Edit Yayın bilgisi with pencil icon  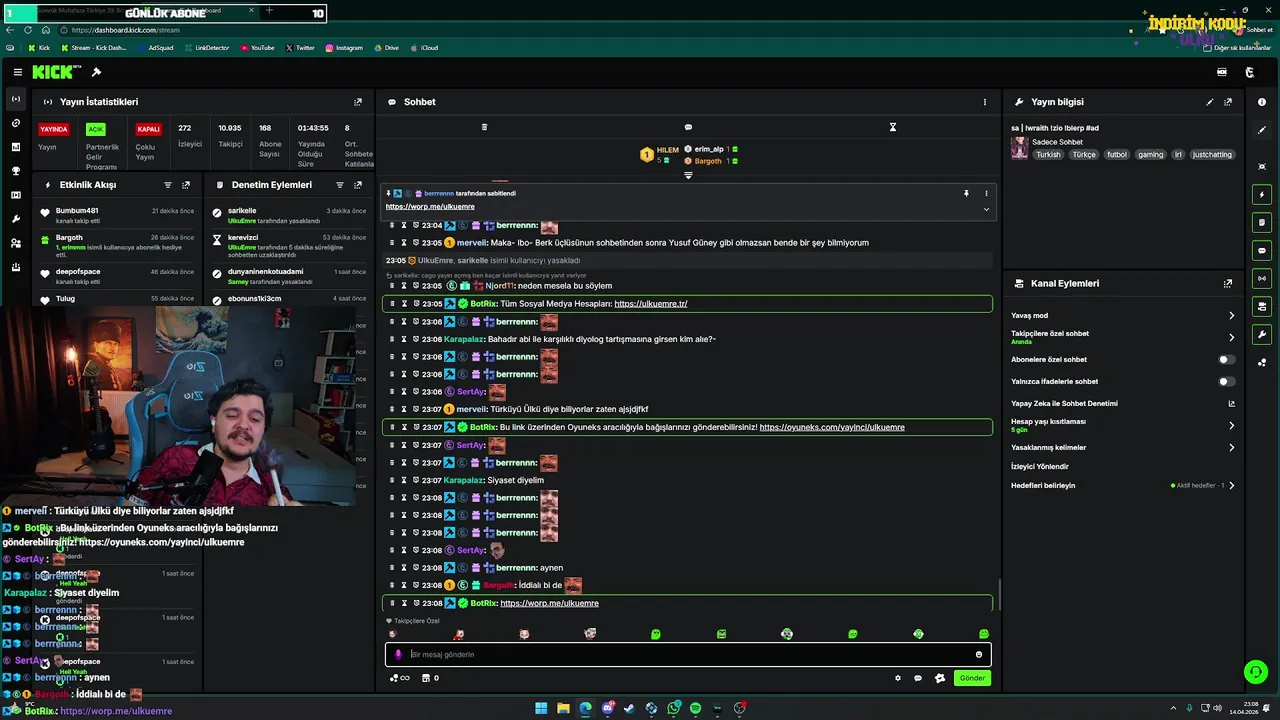[1209, 102]
